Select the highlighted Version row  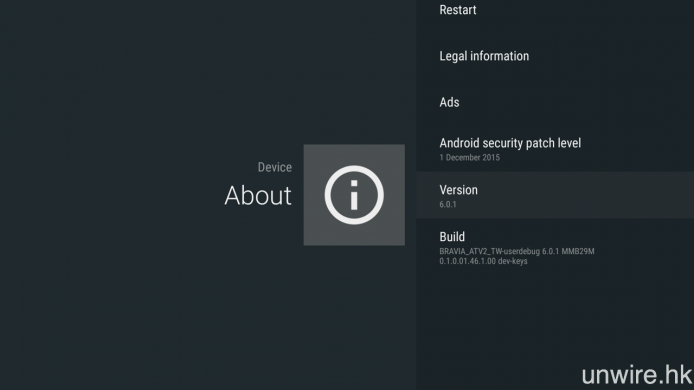tap(555, 195)
